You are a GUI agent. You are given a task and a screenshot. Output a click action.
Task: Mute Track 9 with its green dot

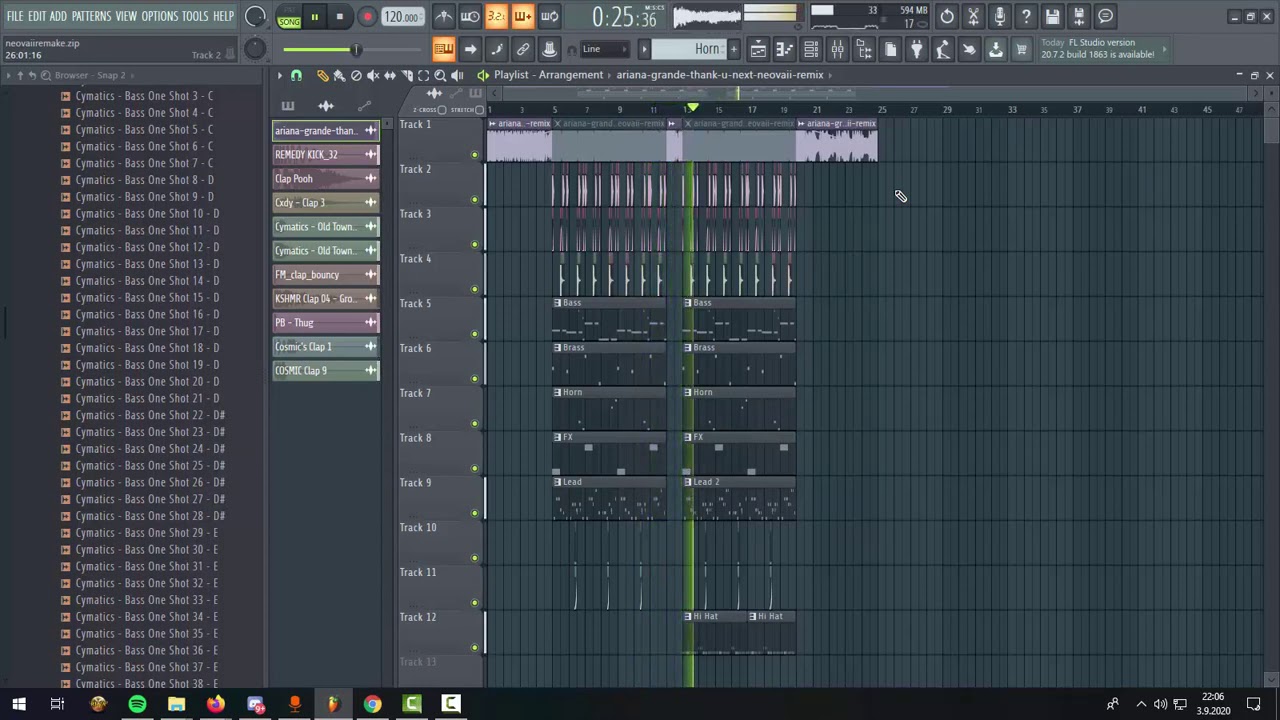(475, 513)
